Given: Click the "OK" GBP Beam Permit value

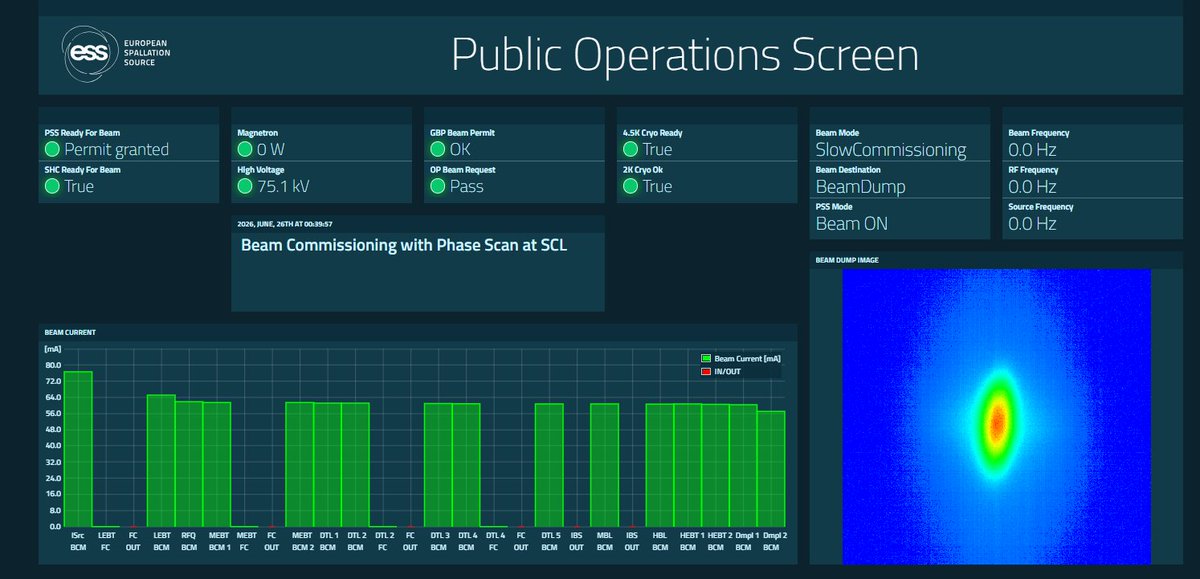Looking at the screenshot, I should (x=460, y=150).
